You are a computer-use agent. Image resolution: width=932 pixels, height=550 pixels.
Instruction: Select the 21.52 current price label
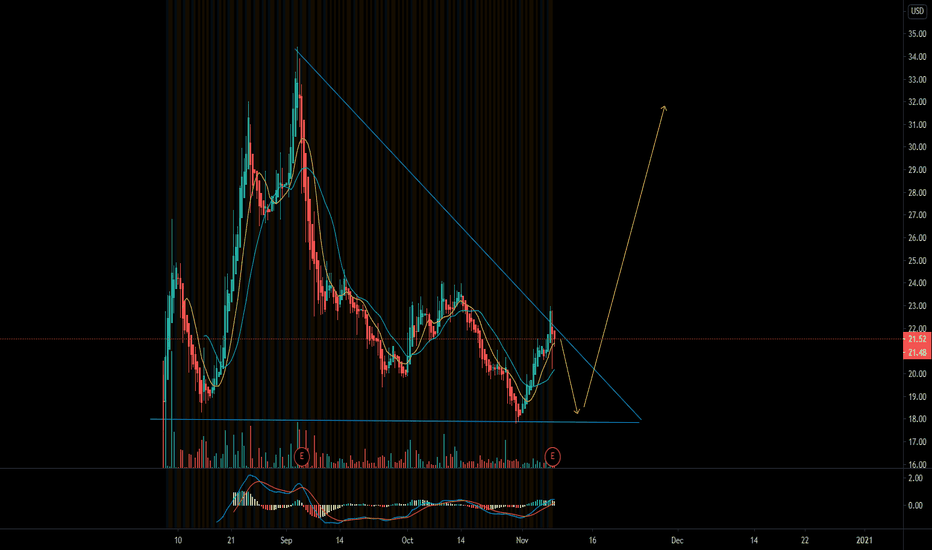pyautogui.click(x=917, y=339)
